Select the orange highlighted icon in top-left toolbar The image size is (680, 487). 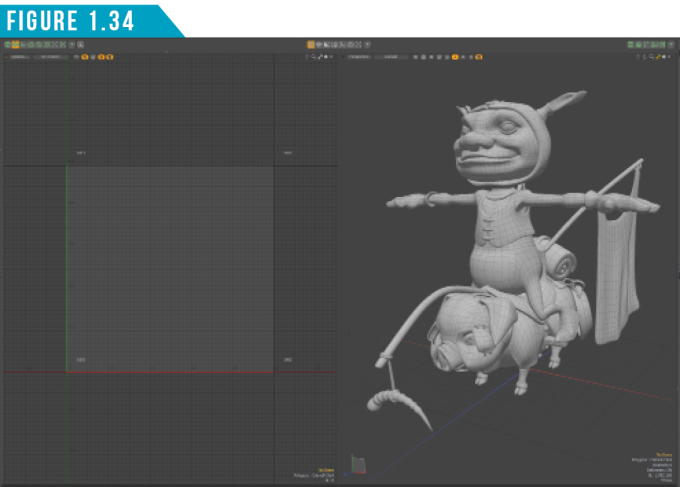16,45
